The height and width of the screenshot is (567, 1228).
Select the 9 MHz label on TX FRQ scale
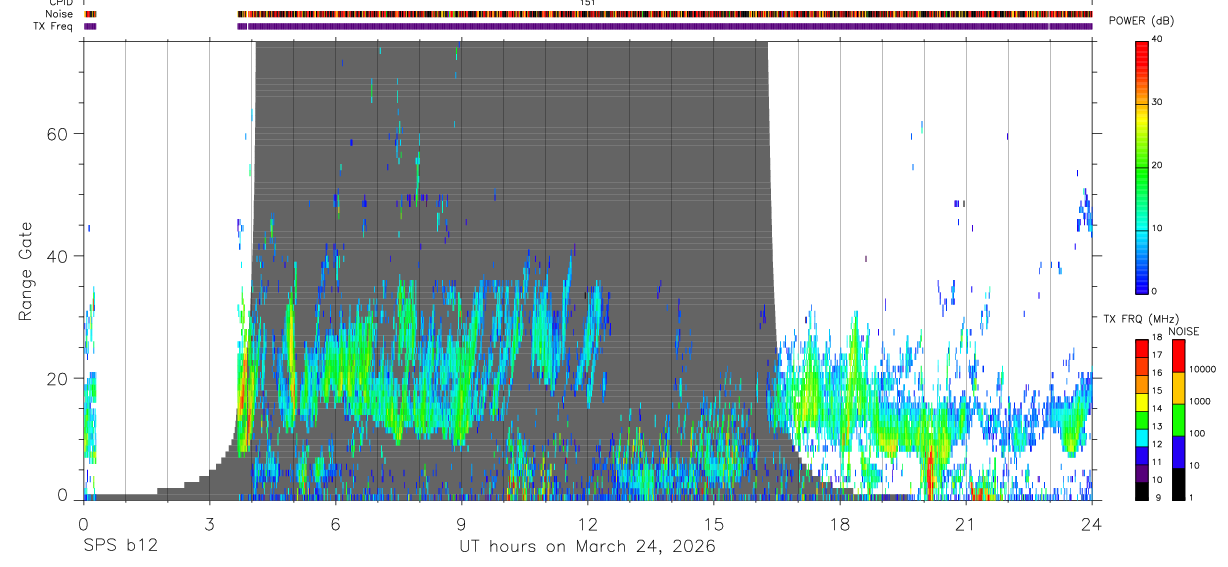1158,497
